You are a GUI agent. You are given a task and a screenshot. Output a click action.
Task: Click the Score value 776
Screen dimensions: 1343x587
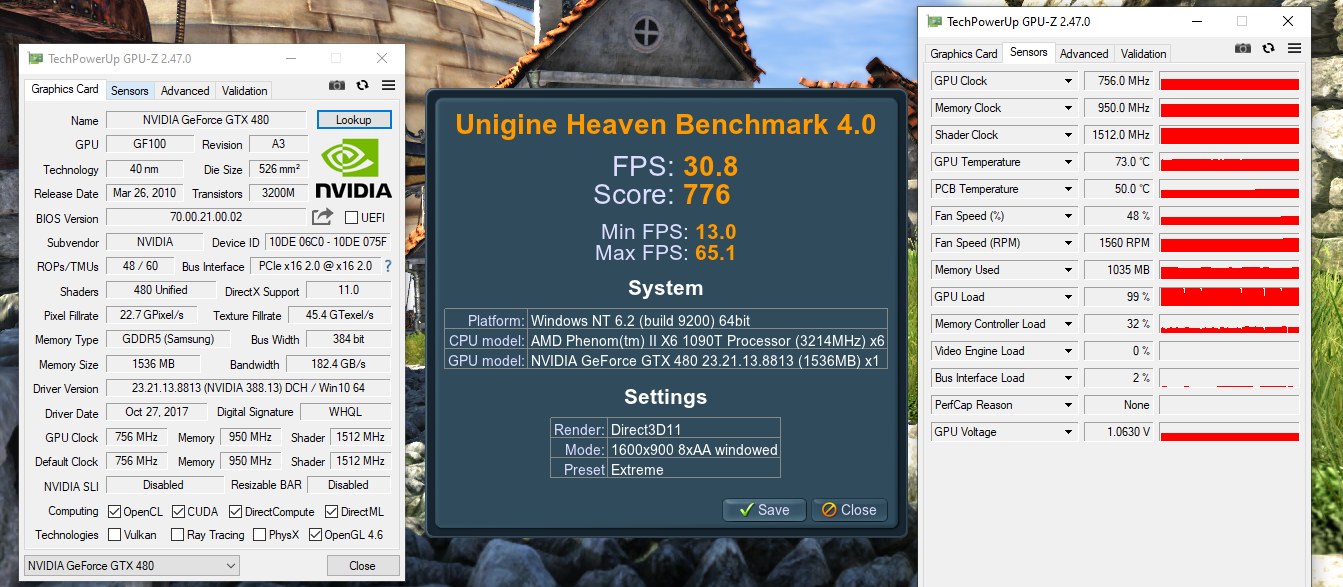707,194
